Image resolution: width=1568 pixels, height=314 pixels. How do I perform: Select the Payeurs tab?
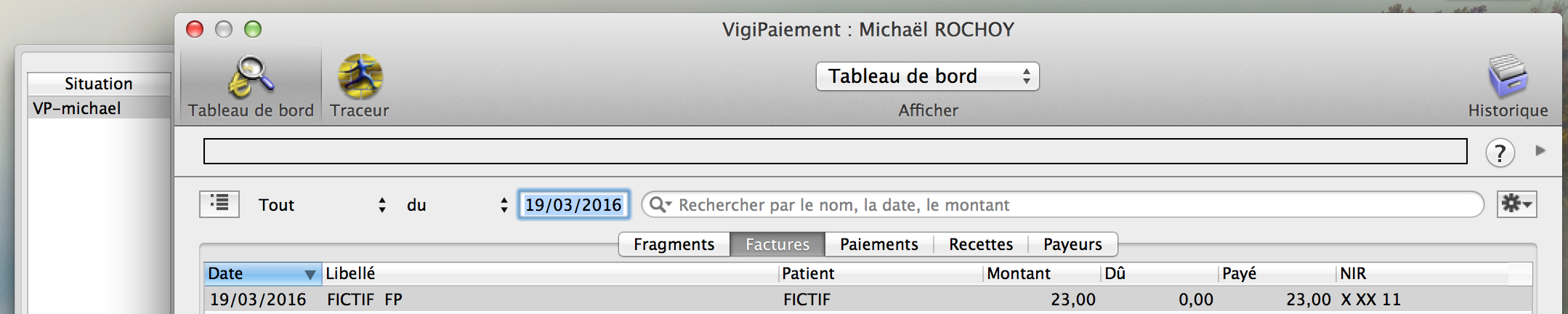1072,244
